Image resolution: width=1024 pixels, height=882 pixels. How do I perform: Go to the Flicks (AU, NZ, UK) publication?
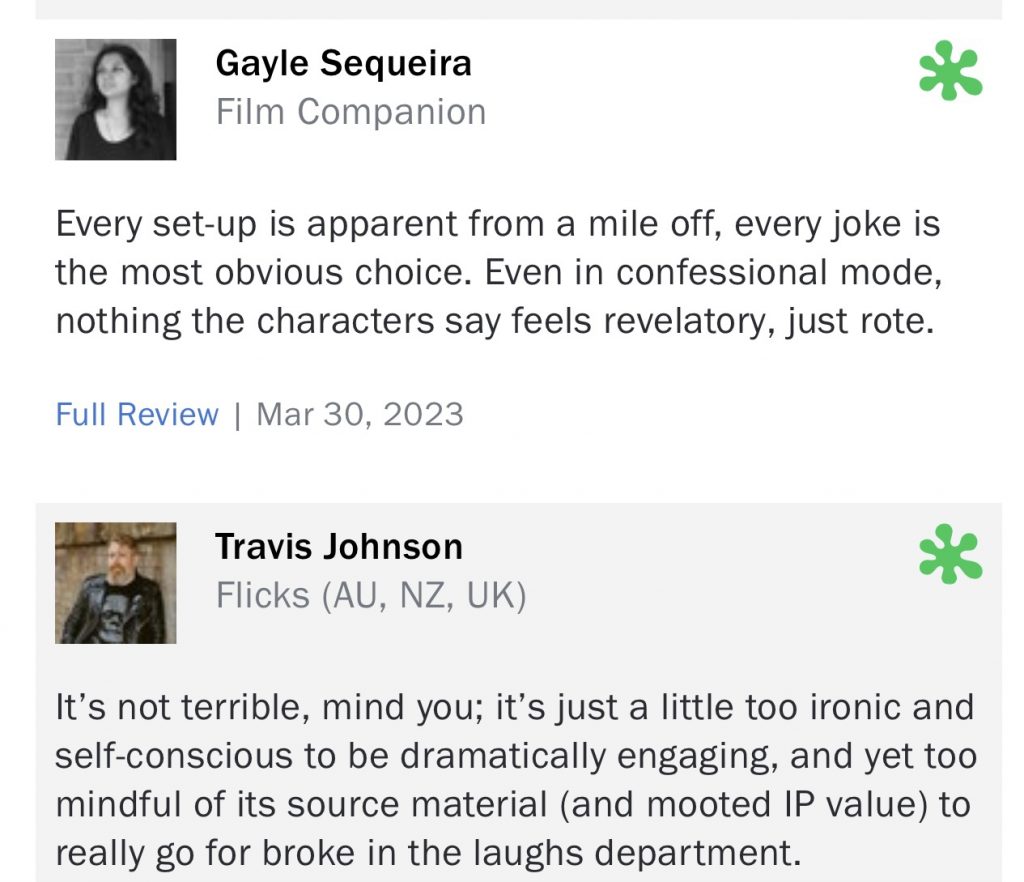(371, 595)
